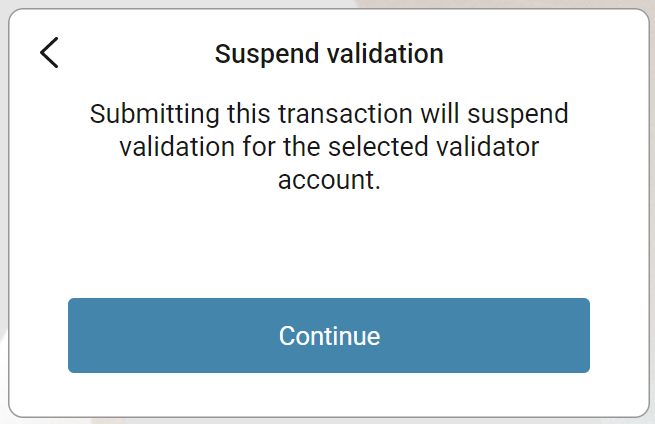The height and width of the screenshot is (424, 655).
Task: Proceed with the blue Continue button
Action: [x=329, y=335]
